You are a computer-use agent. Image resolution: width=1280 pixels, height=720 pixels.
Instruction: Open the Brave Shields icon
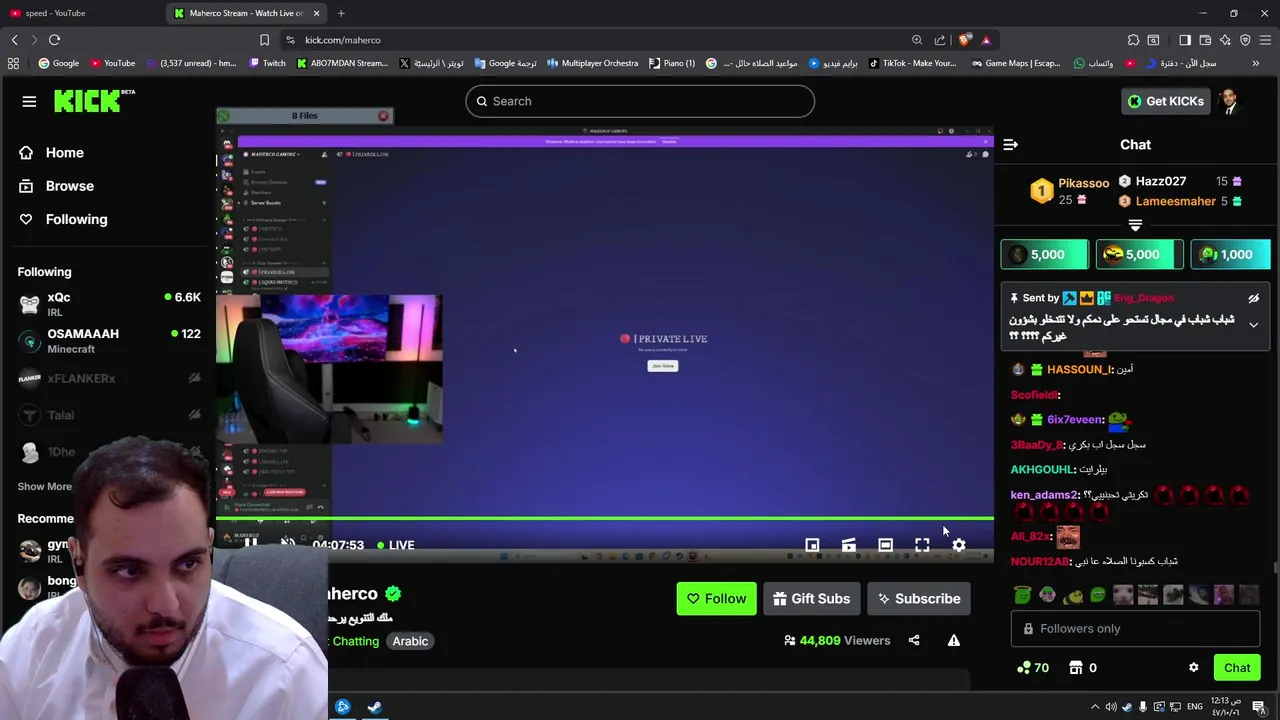click(x=964, y=40)
